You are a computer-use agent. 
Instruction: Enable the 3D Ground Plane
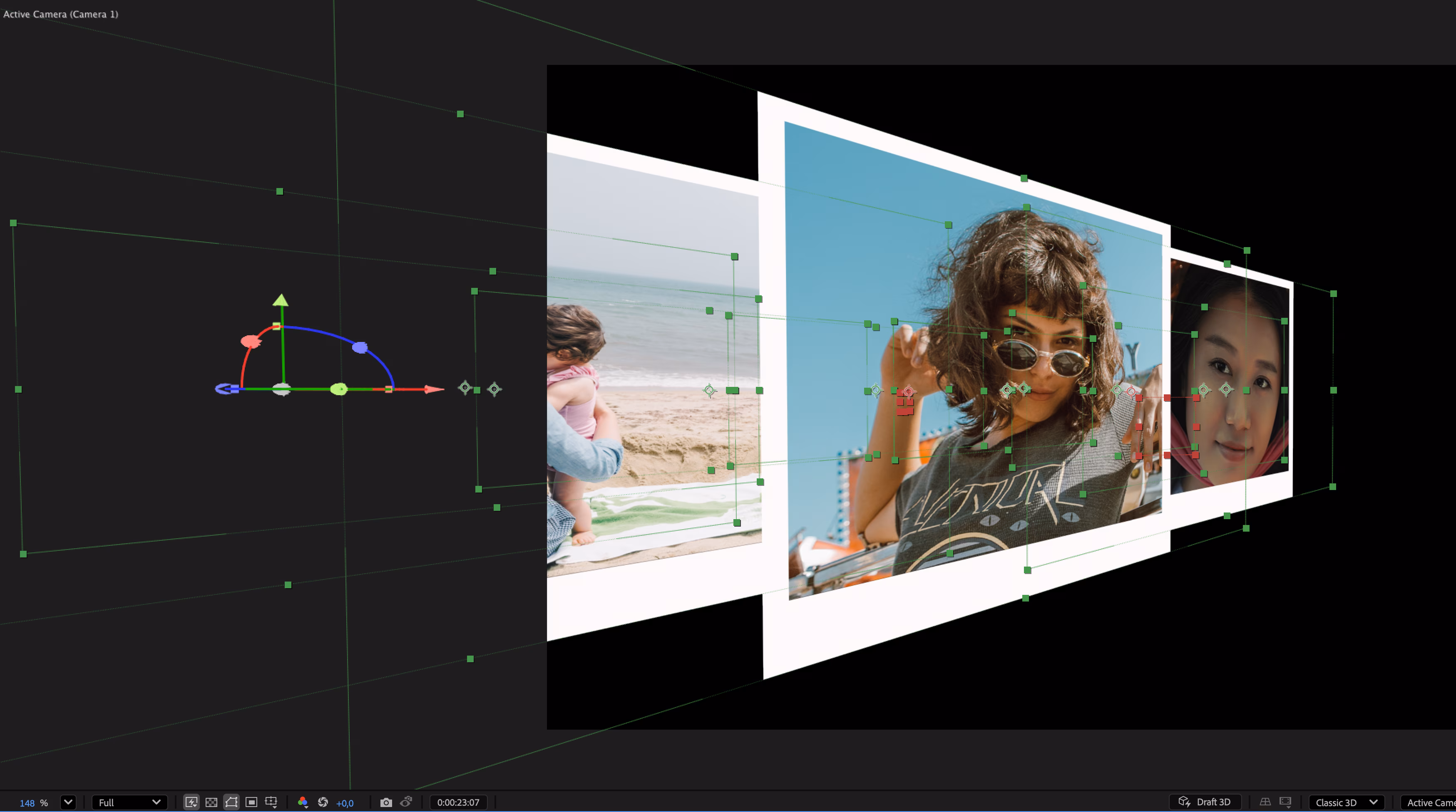[x=1265, y=802]
